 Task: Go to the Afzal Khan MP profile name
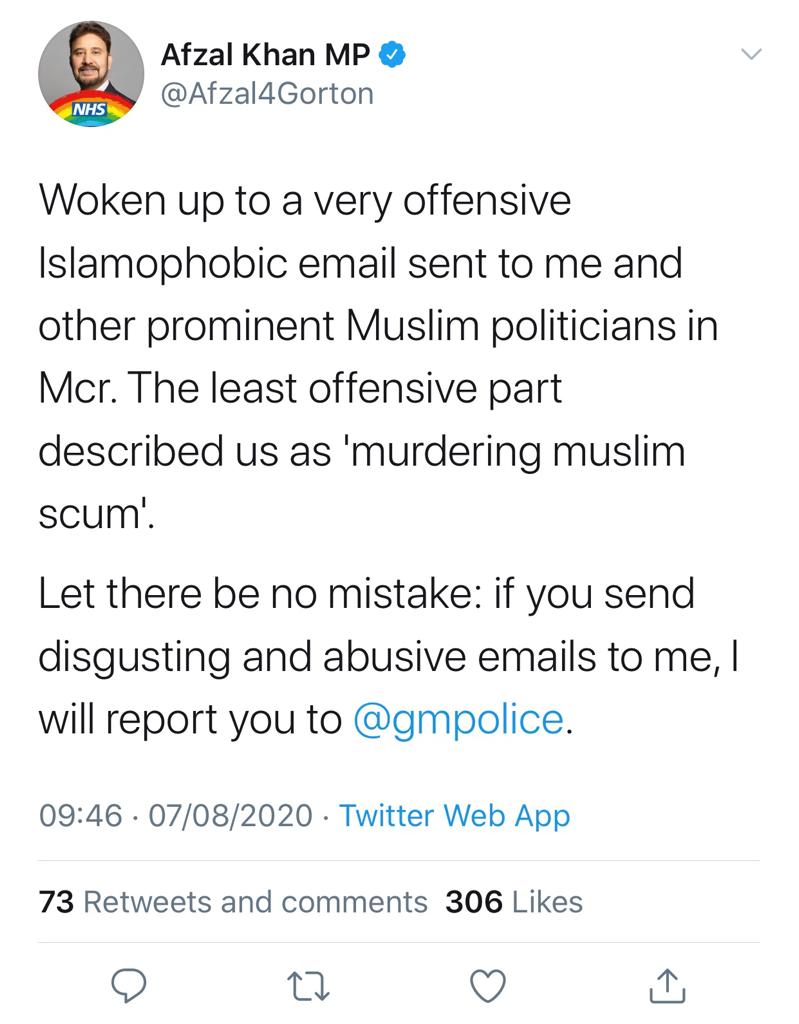tap(265, 56)
